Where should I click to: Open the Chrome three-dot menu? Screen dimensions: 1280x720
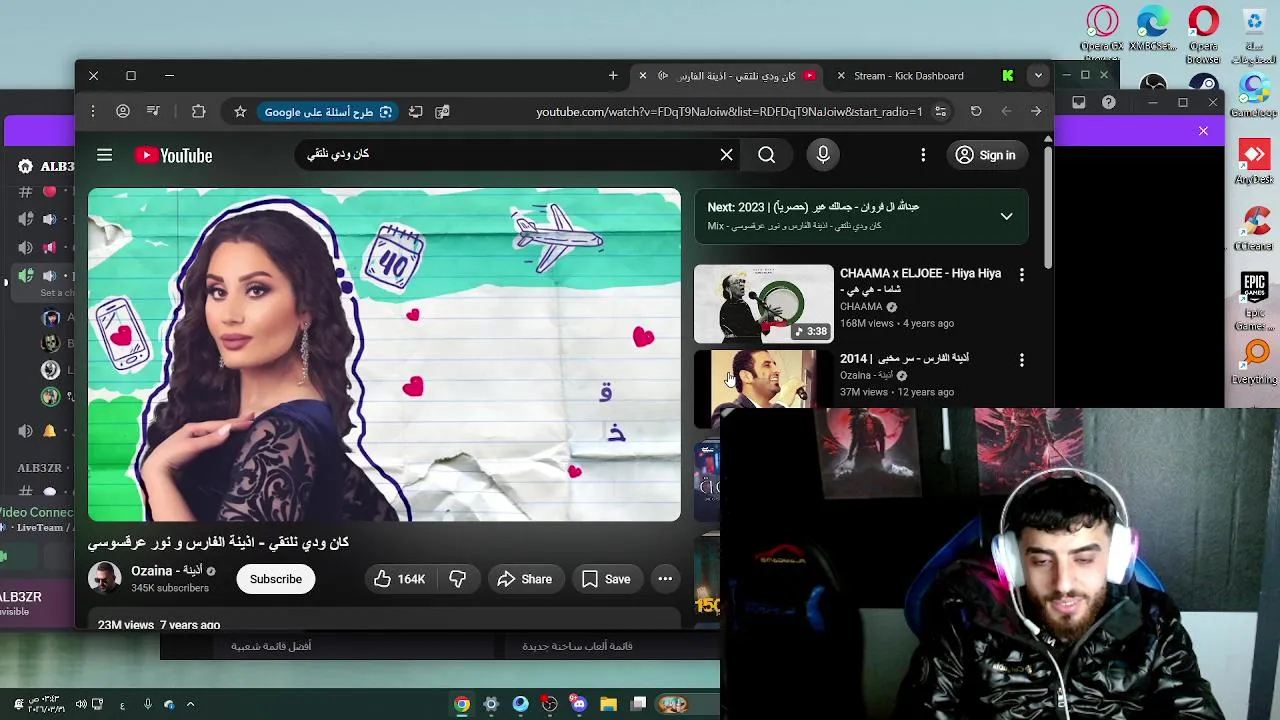93,112
